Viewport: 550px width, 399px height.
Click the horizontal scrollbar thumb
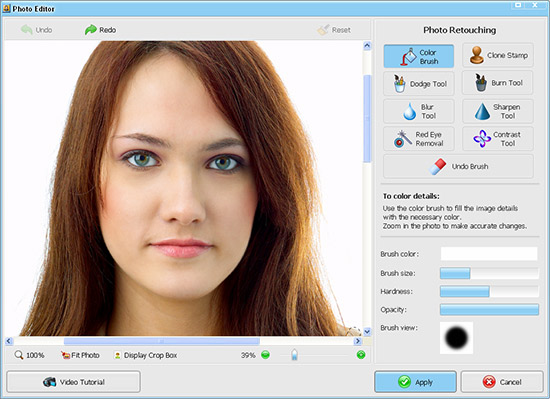(162, 341)
